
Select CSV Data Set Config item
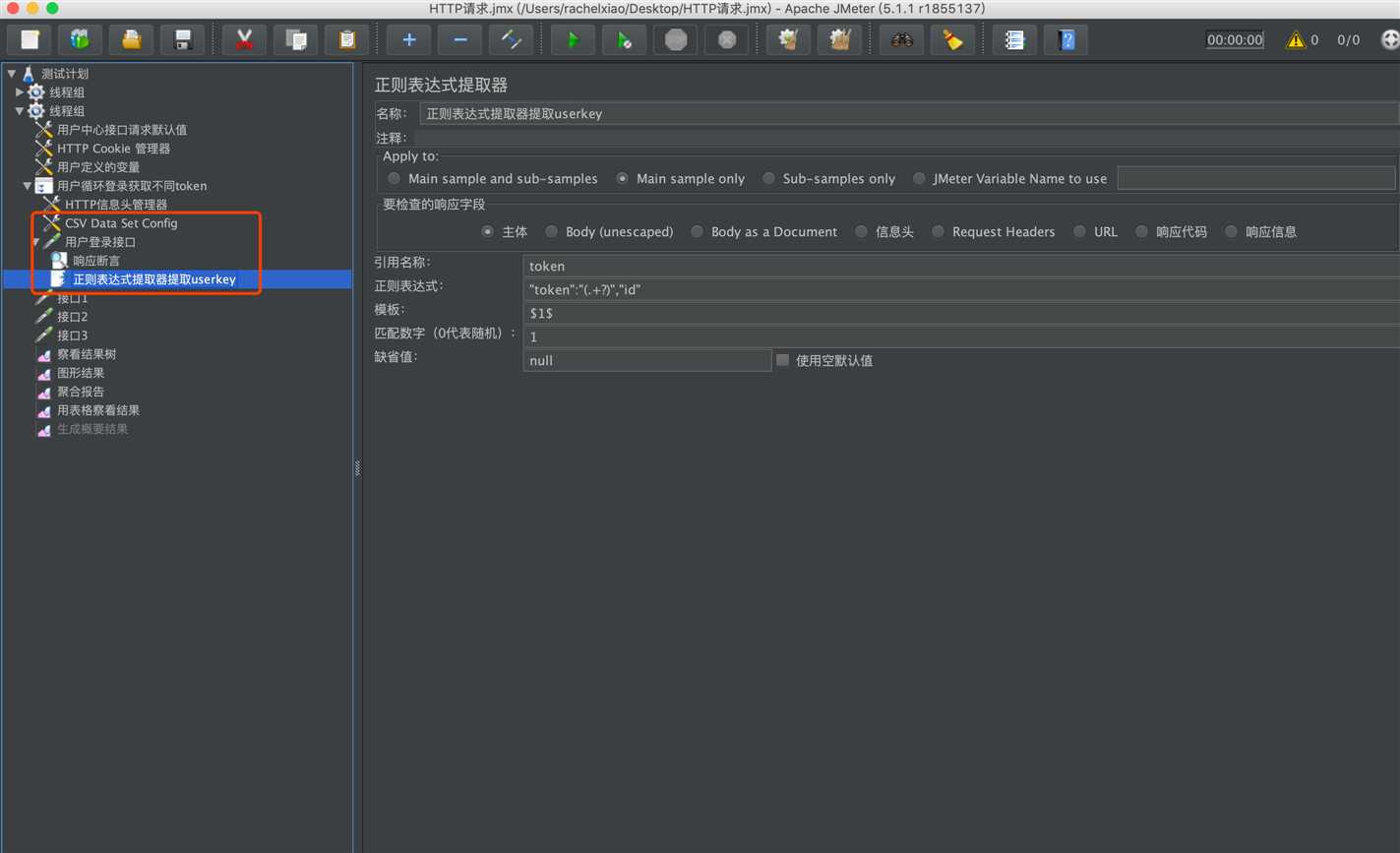(121, 222)
